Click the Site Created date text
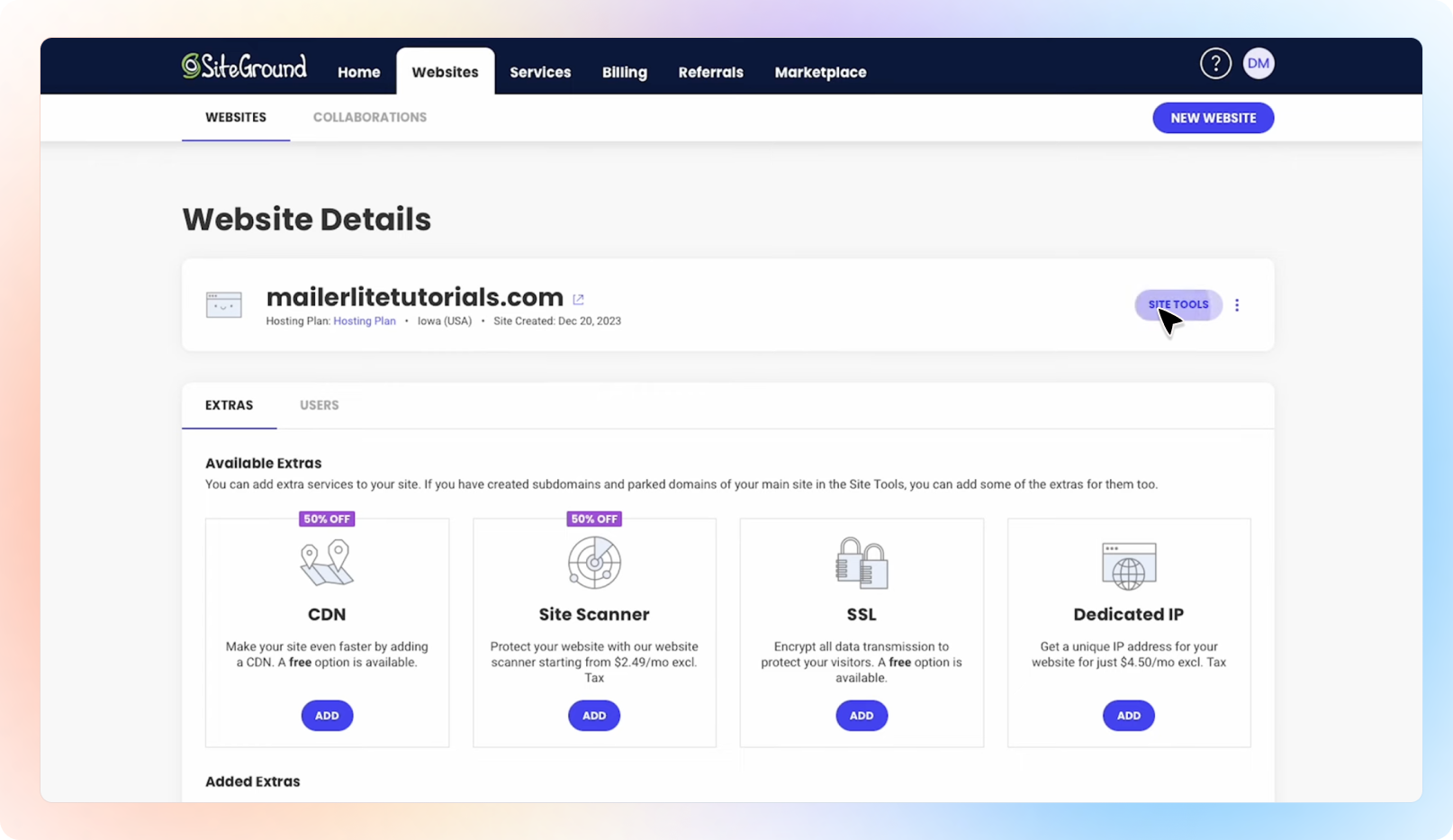Viewport: 1453px width, 840px height. [557, 321]
